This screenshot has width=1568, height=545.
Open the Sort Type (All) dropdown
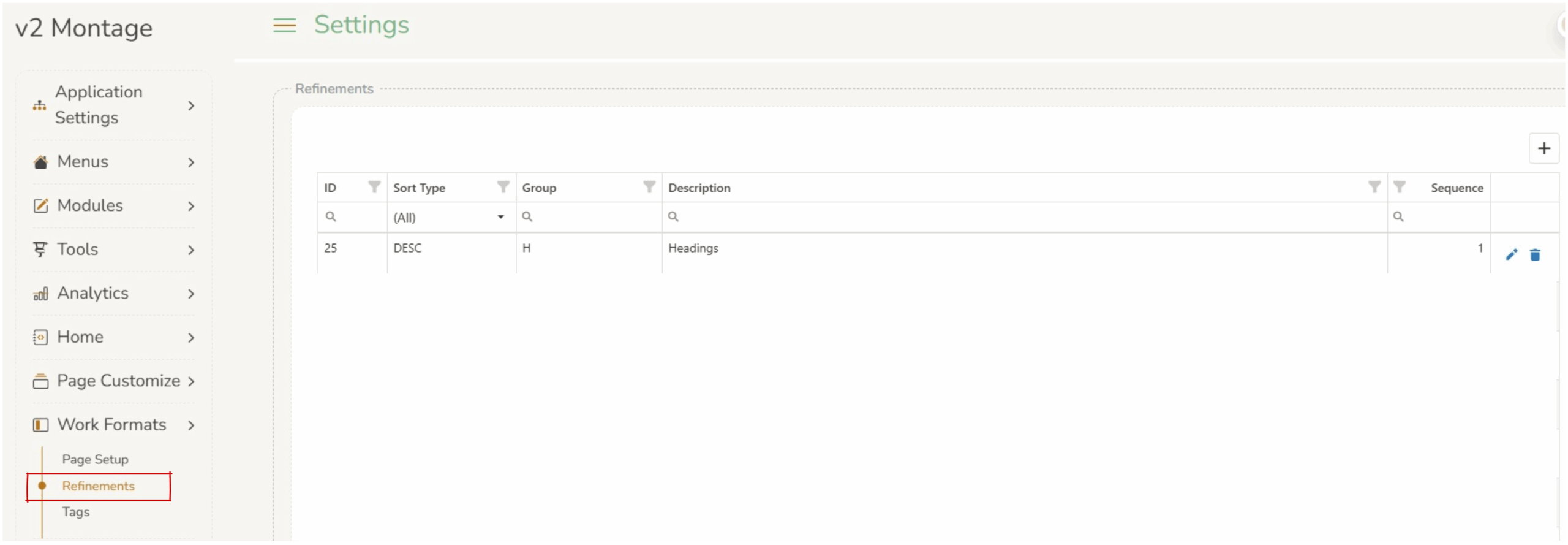pos(450,217)
